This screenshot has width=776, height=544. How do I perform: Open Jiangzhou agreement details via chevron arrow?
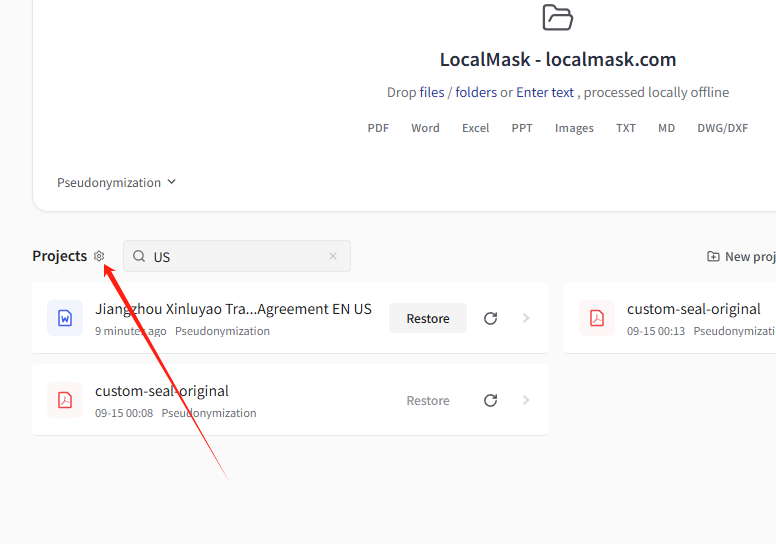(x=526, y=318)
